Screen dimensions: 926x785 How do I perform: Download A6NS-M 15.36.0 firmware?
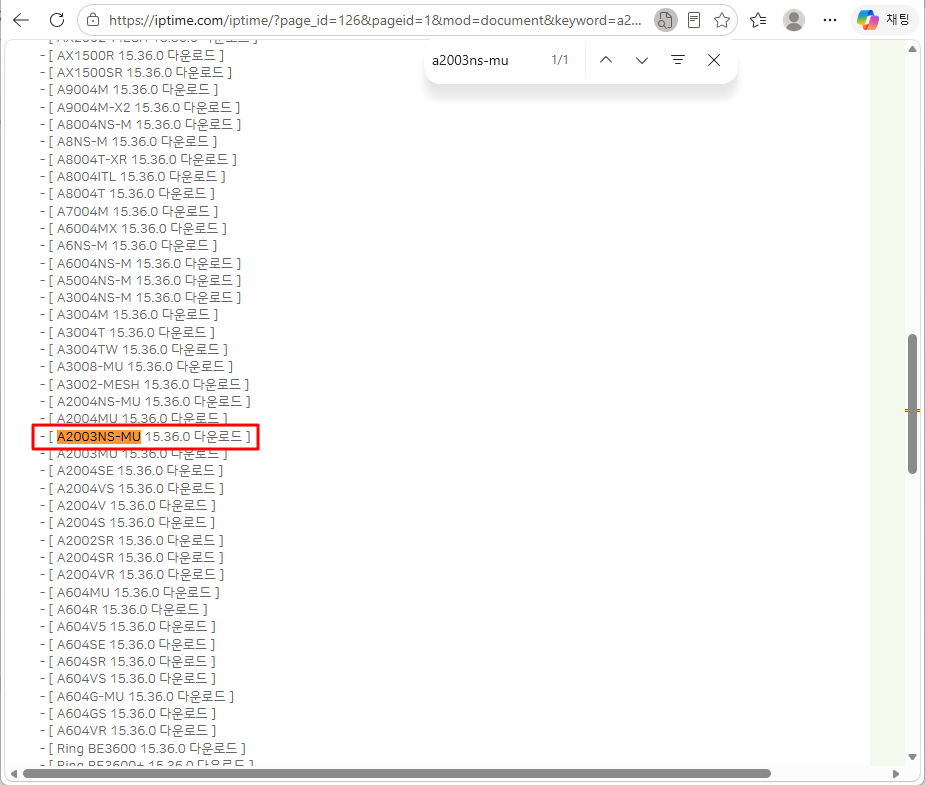[x=133, y=246]
